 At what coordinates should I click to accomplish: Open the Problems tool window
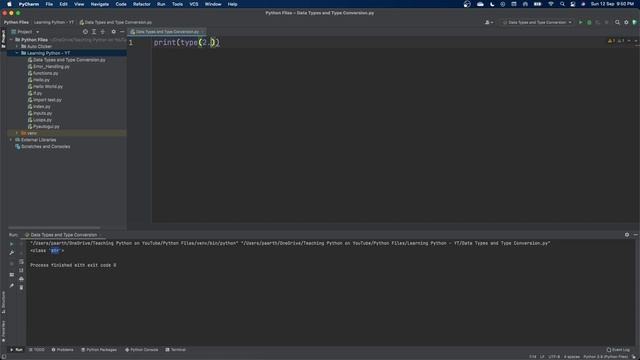pyautogui.click(x=62, y=350)
